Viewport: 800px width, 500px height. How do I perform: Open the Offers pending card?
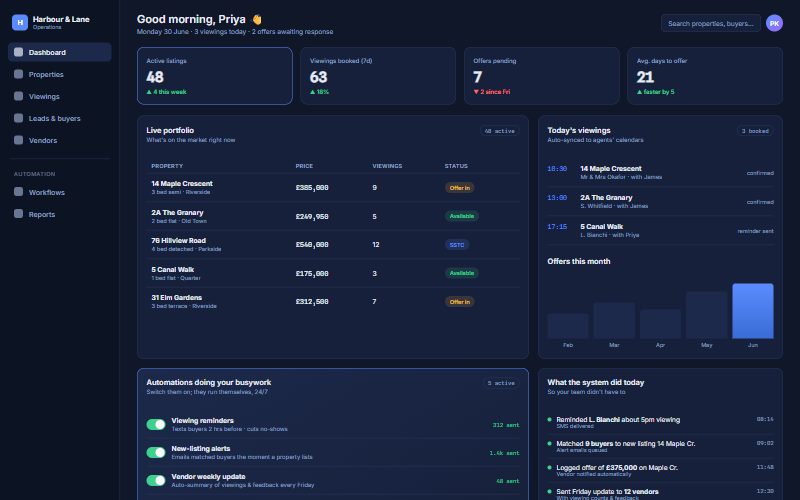pyautogui.click(x=541, y=76)
